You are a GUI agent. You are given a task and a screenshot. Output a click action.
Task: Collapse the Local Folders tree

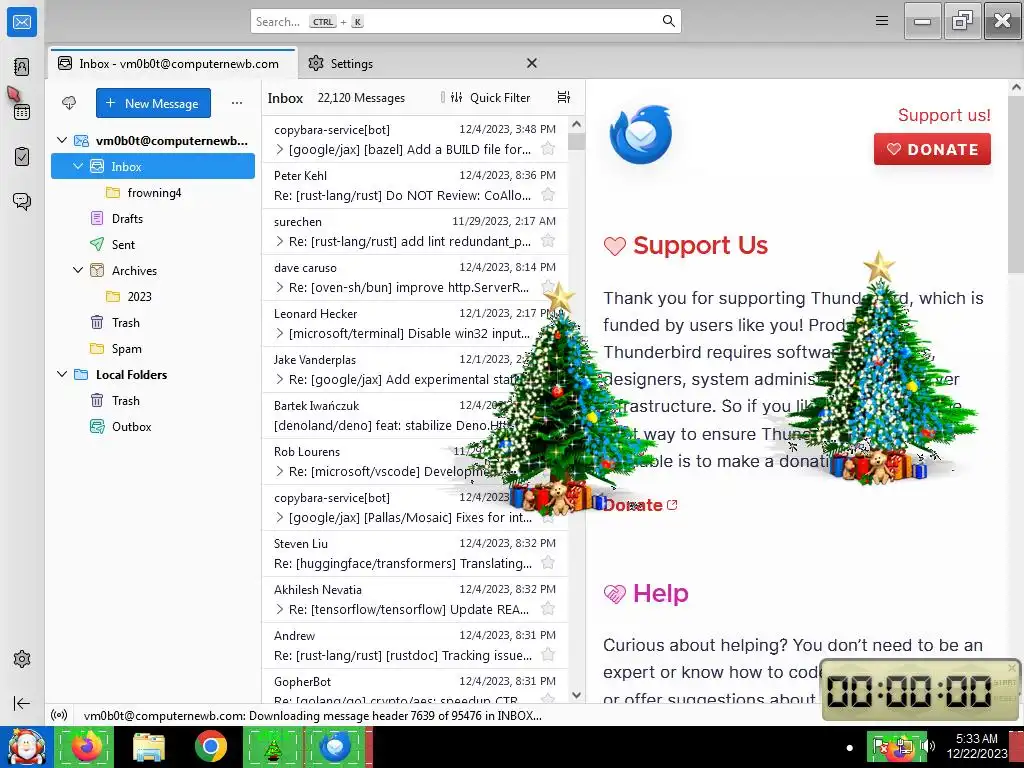point(62,374)
